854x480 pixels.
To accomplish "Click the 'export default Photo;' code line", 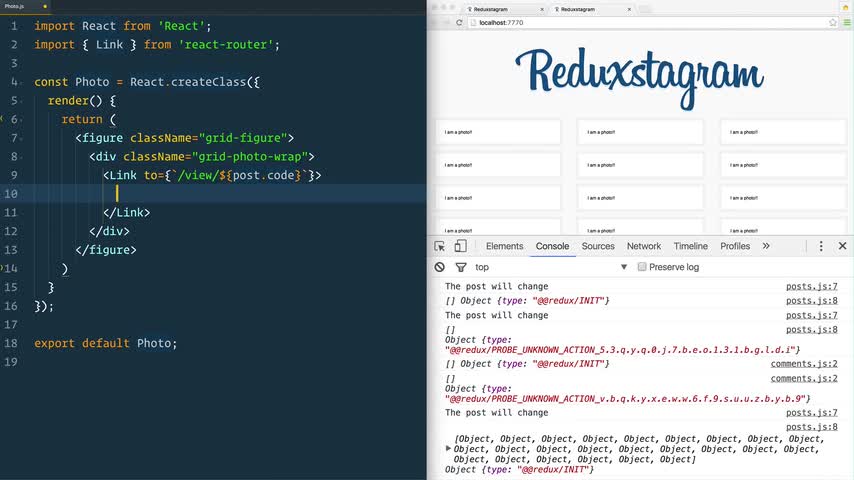I will click(x=106, y=343).
